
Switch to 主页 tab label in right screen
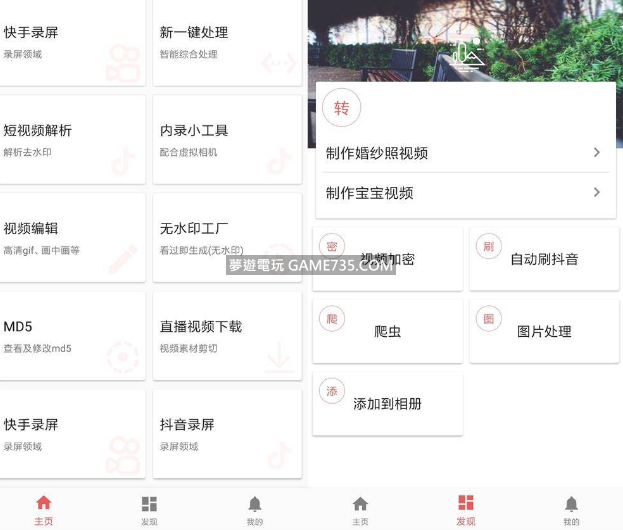[360, 522]
